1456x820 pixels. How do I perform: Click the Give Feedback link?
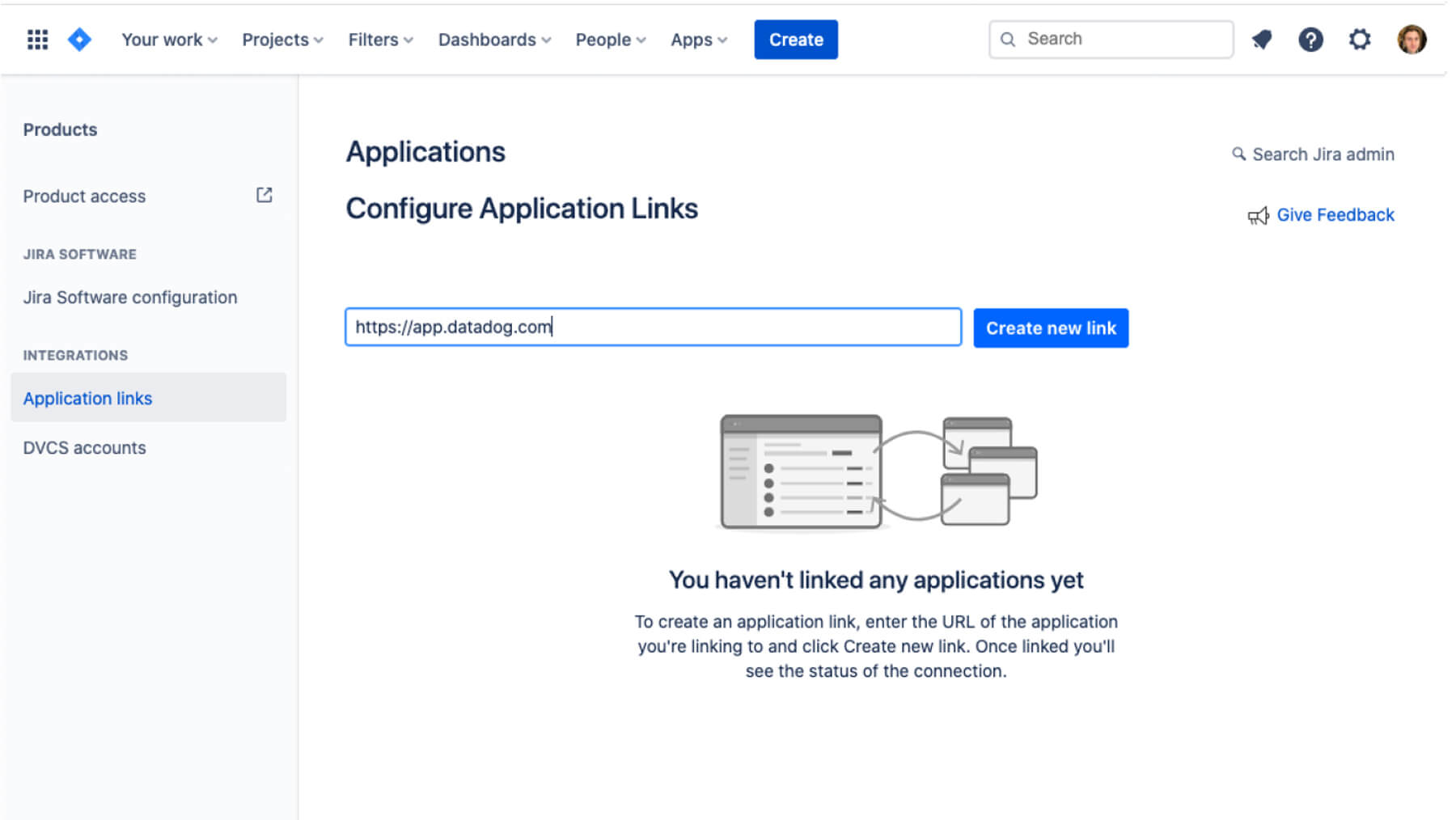tap(1335, 215)
